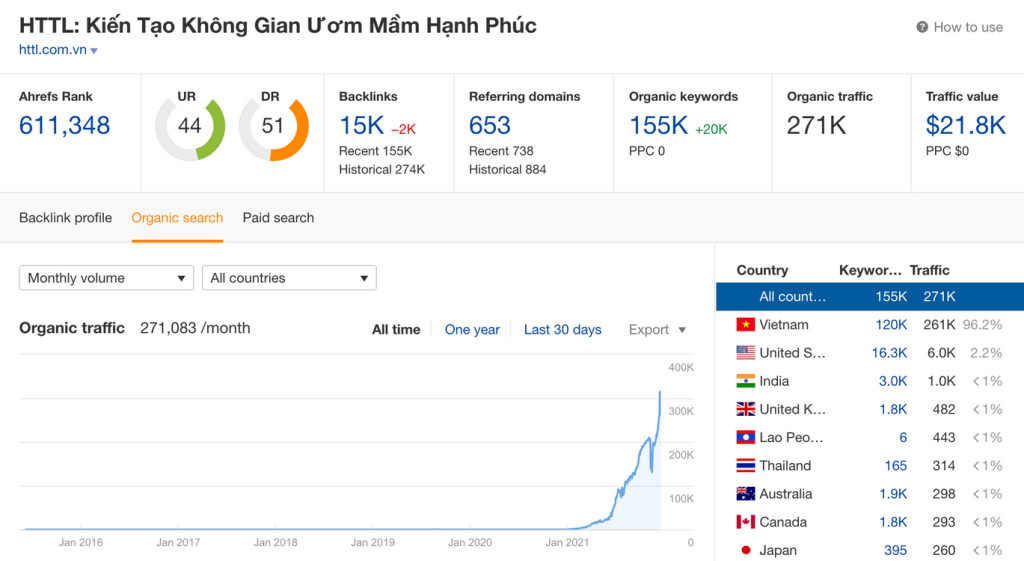
Task: Click the United States flag icon
Action: (745, 353)
